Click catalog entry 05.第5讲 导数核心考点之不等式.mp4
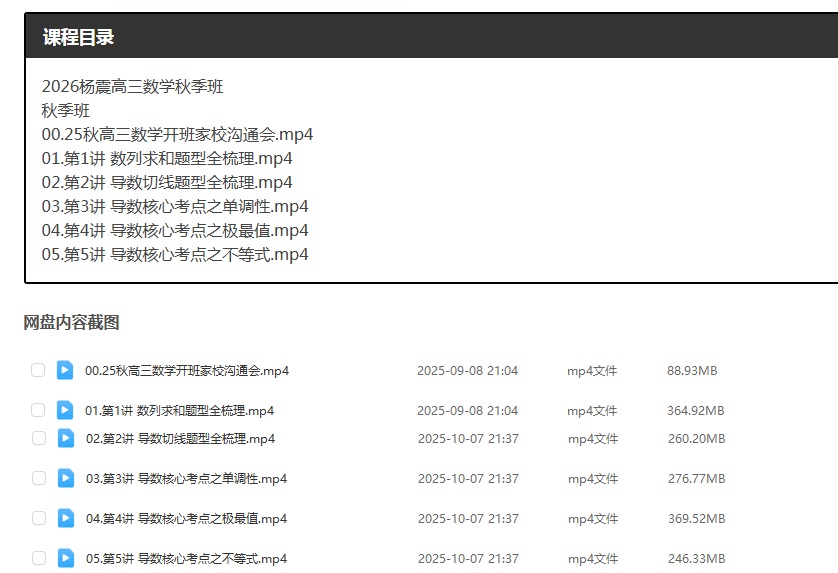The height and width of the screenshot is (573, 838). tap(175, 254)
